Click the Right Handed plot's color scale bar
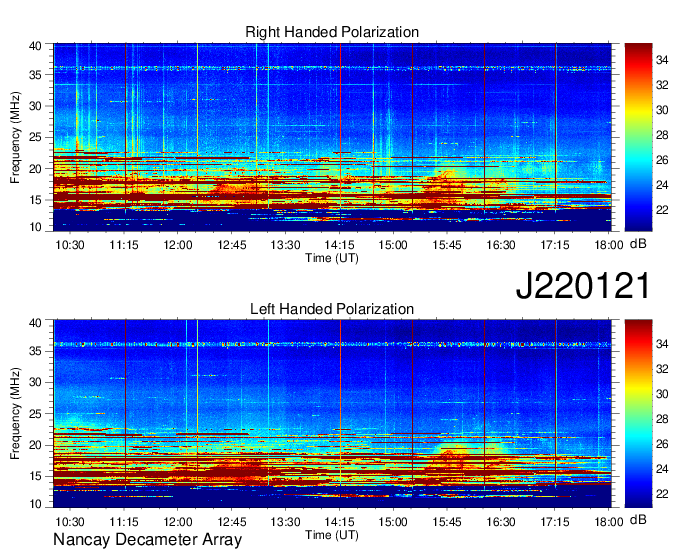Image resolution: width=680 pixels, height=552 pixels. (638, 137)
